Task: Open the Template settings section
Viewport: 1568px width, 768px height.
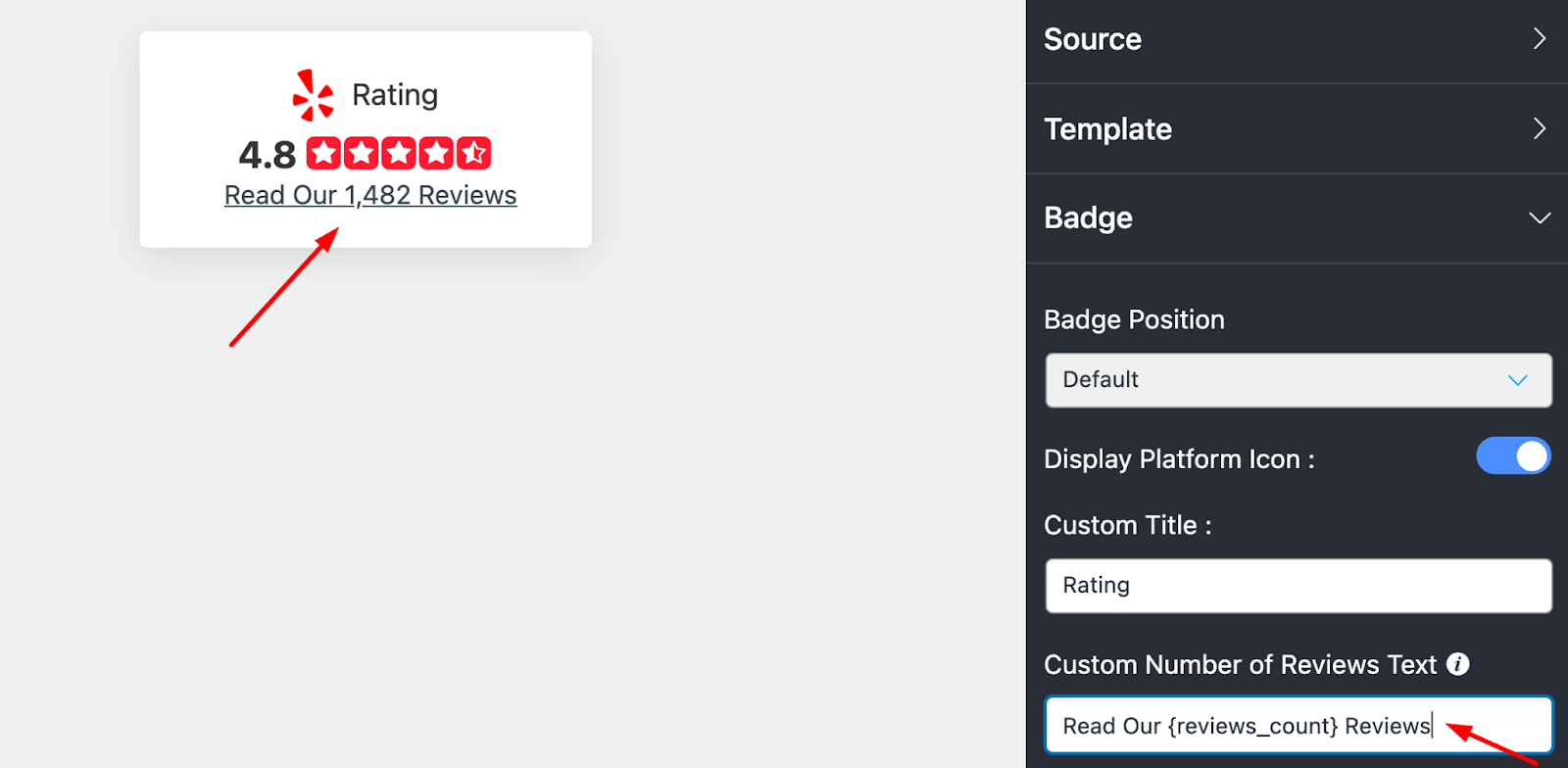Action: [1107, 128]
